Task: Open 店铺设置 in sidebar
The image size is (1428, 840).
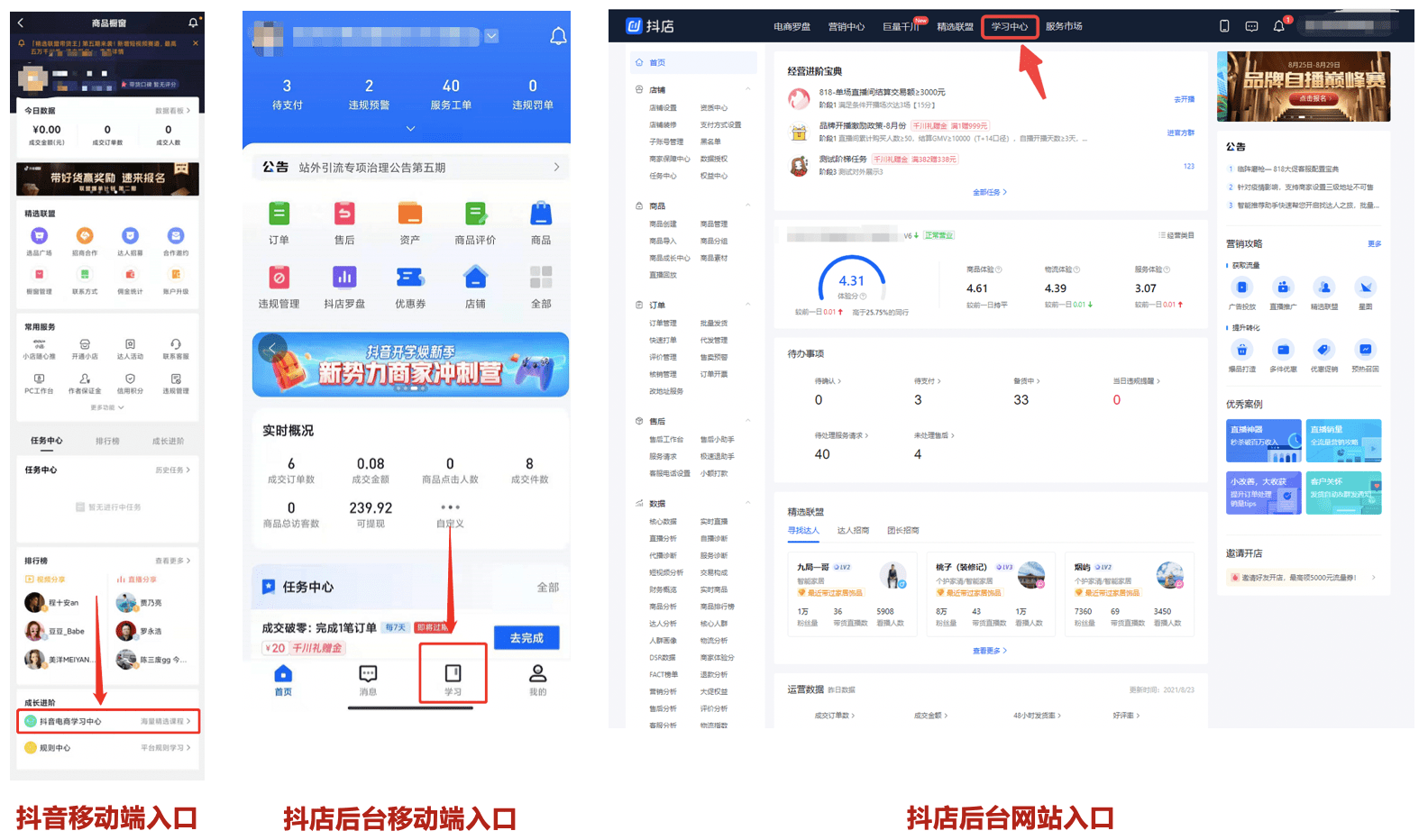Action: point(663,107)
